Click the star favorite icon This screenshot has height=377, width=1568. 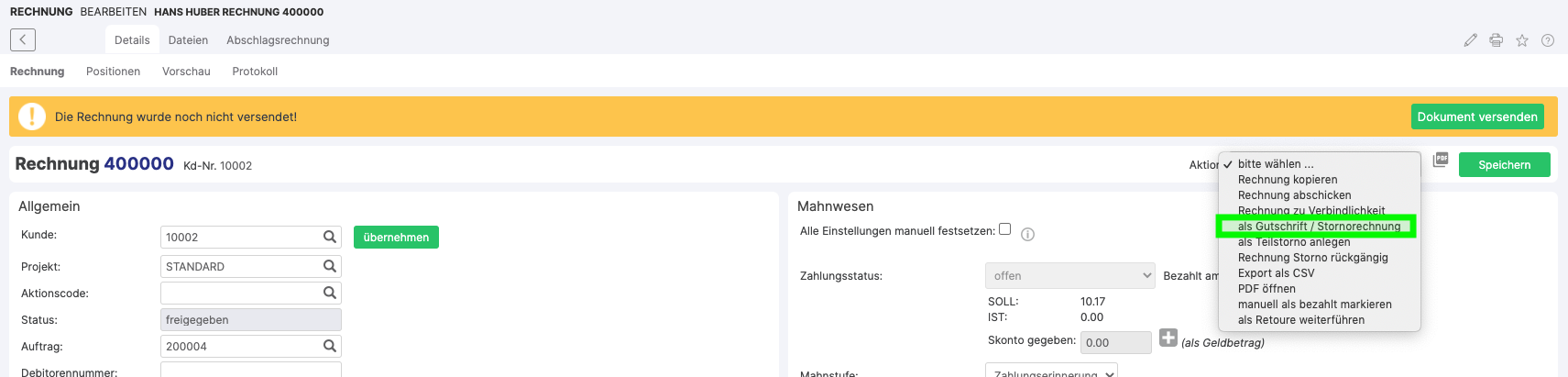pyautogui.click(x=1521, y=40)
